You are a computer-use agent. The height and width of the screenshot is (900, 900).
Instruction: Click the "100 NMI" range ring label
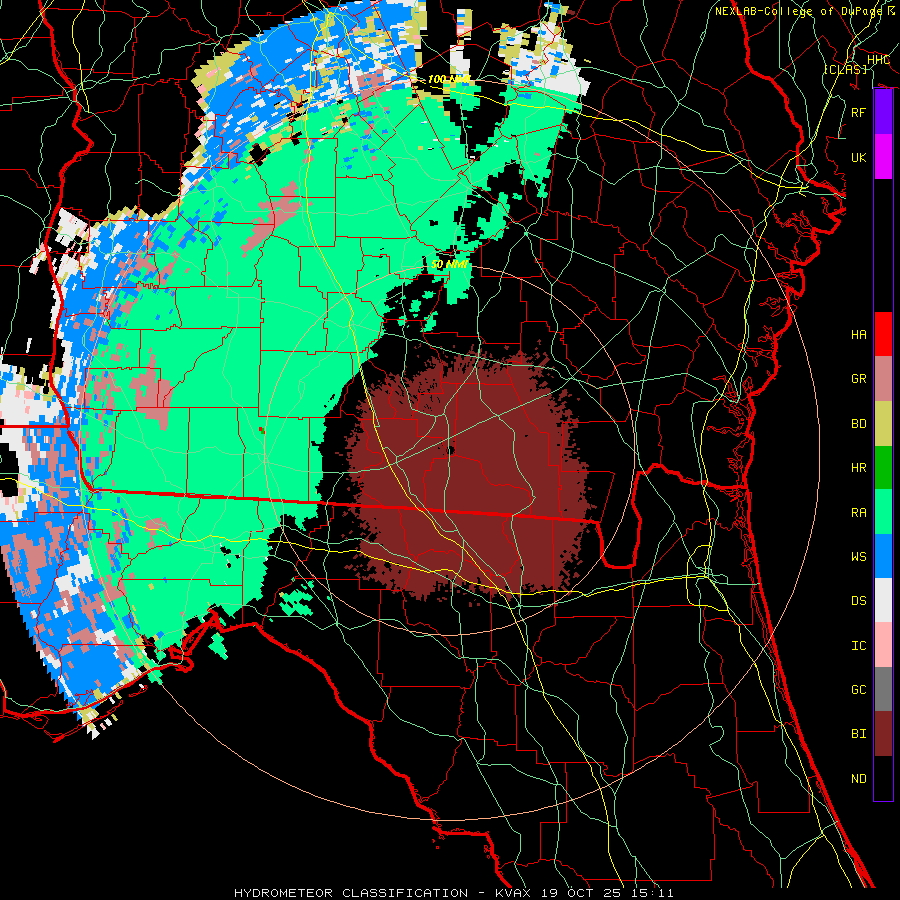click(449, 79)
